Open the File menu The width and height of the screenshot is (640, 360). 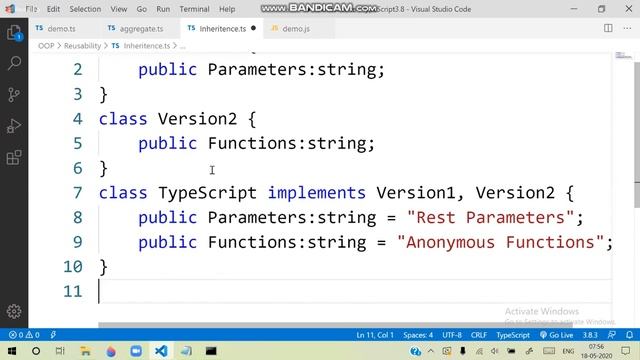31,9
